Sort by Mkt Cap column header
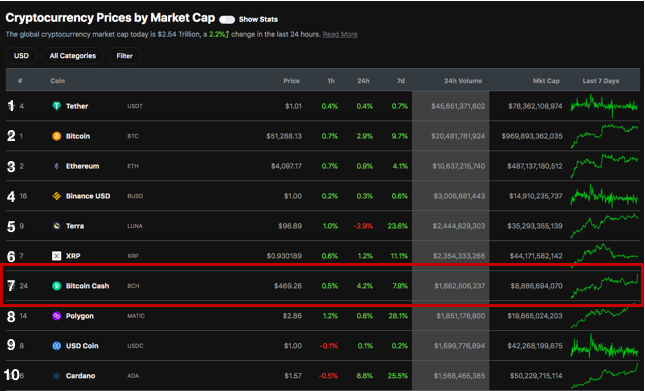 click(x=546, y=81)
